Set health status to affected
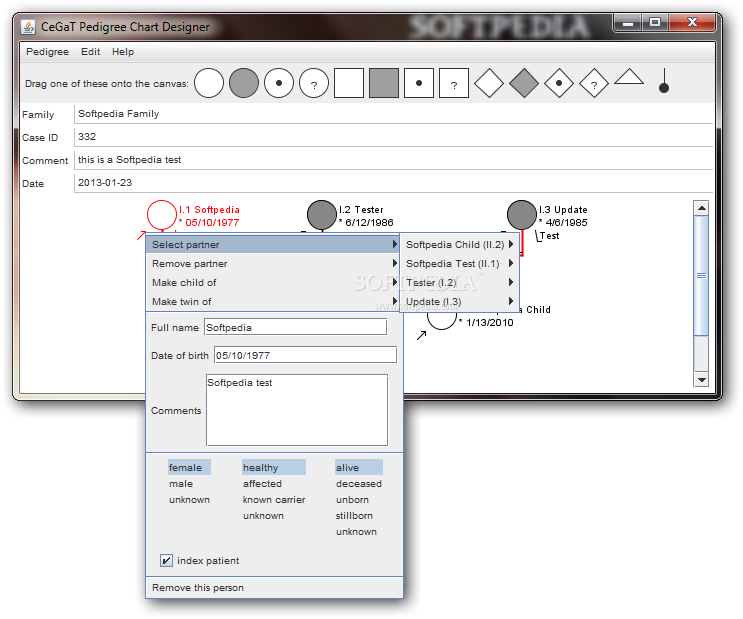This screenshot has height=619, width=743. click(262, 483)
